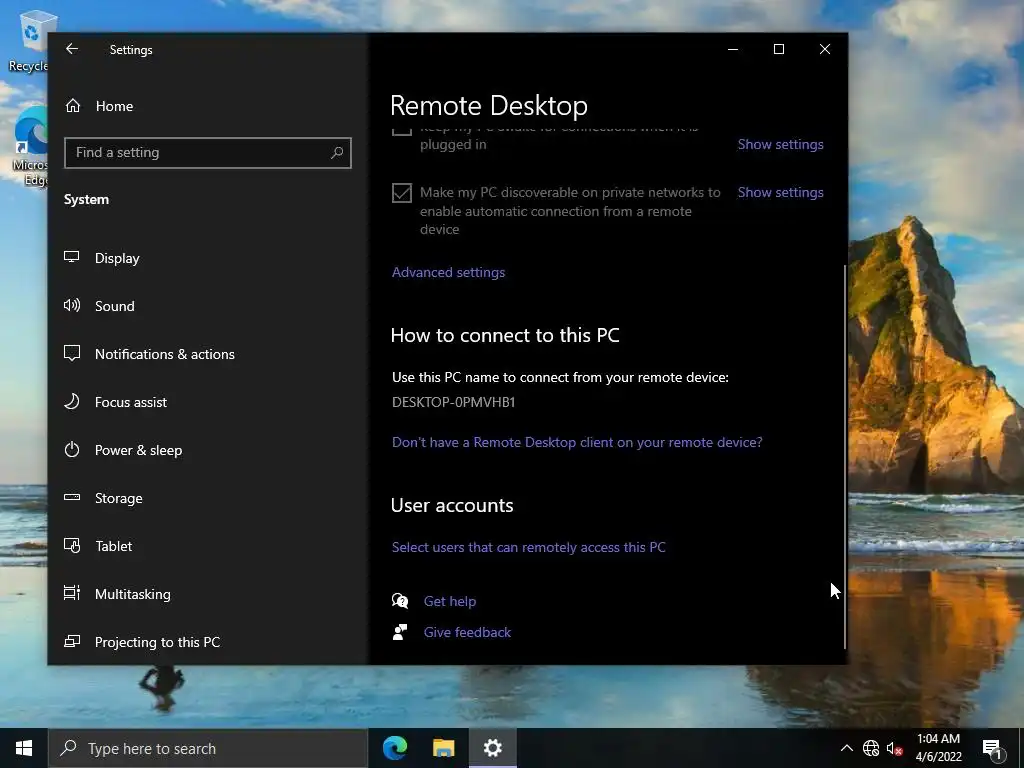Open the Get help link

(x=449, y=601)
